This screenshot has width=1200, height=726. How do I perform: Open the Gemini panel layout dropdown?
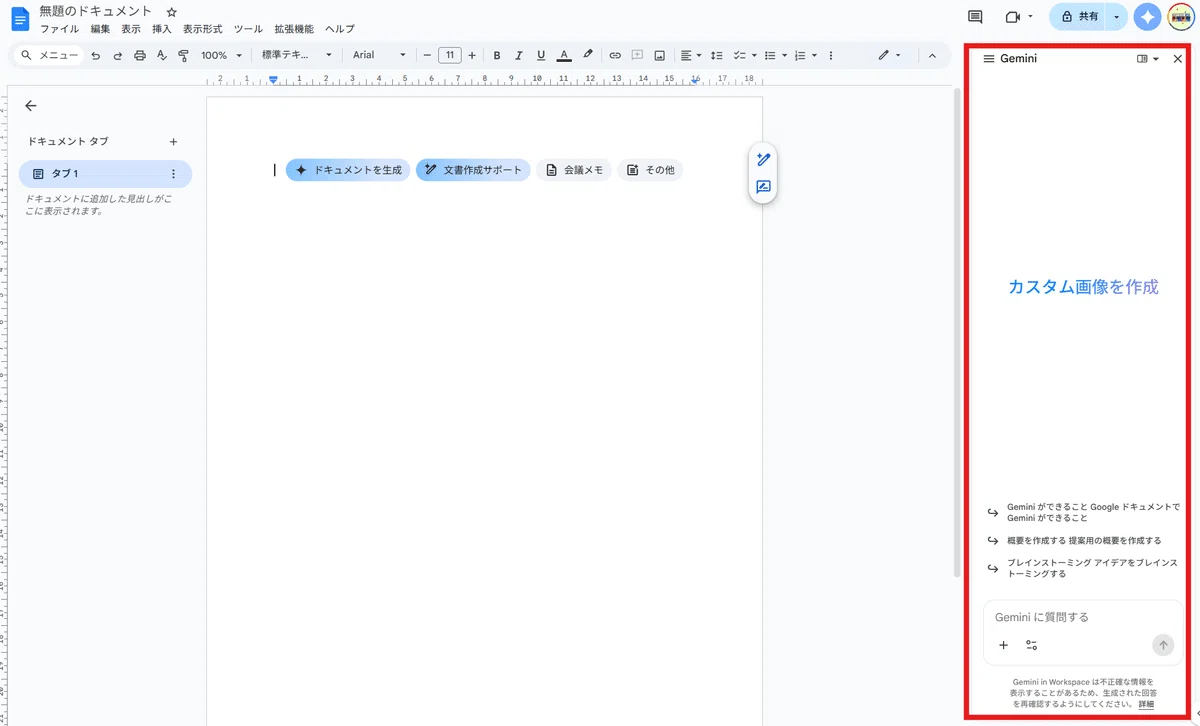pos(1148,59)
